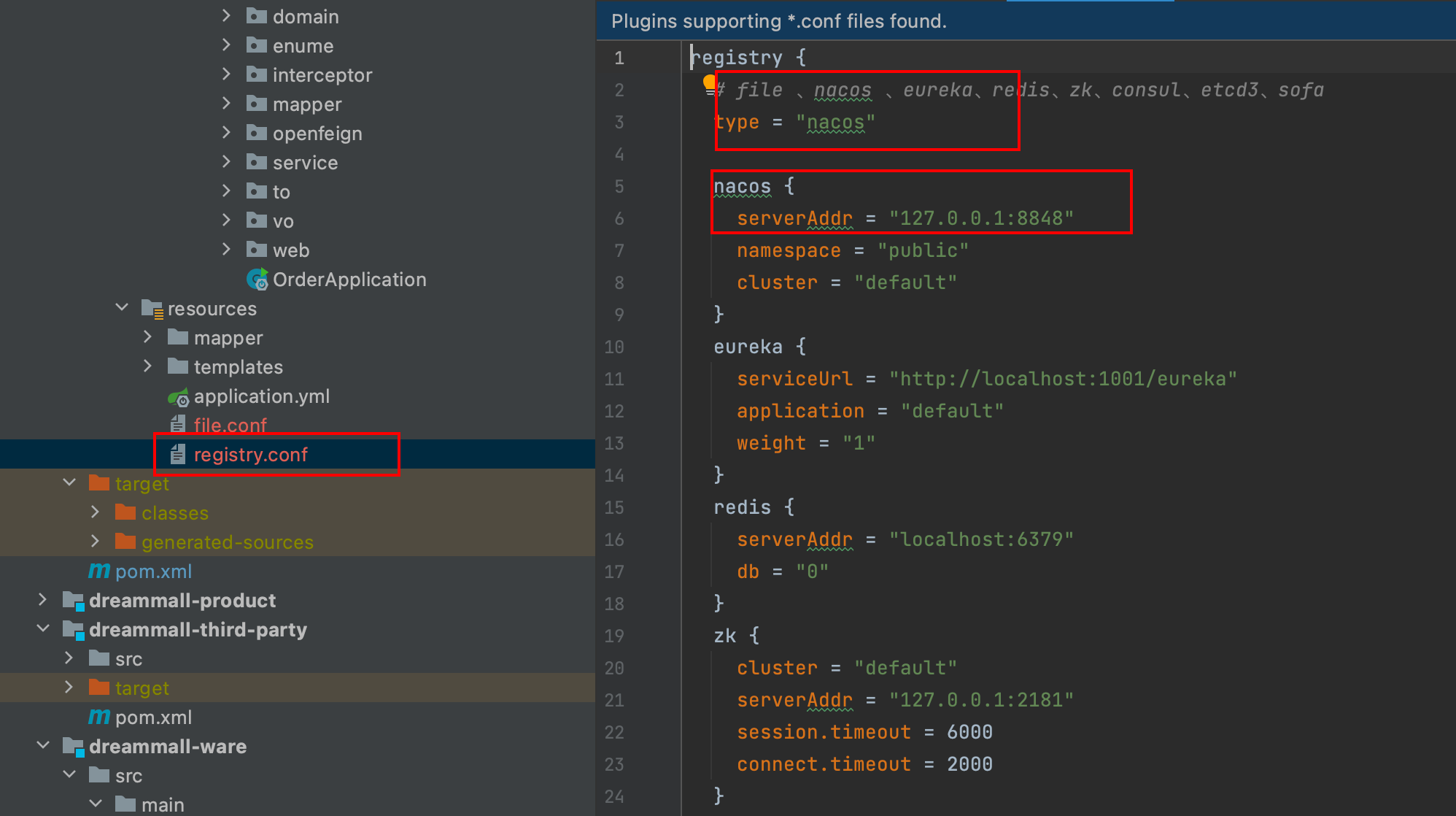Click the dreammall-product module icon
This screenshot has height=816, width=1456.
coord(74,601)
